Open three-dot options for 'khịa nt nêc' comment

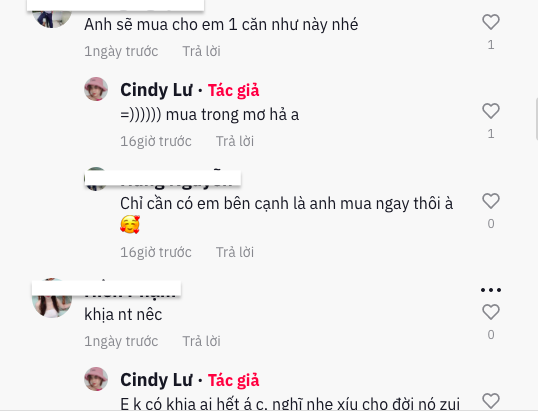[x=491, y=290]
